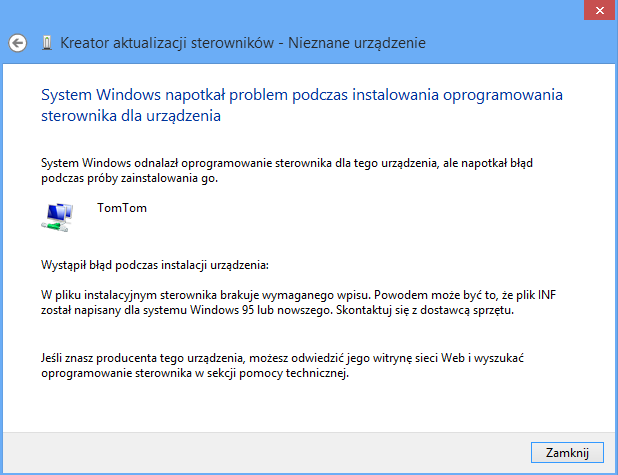Click the 'Kreator aktualizacji sterowników' title text
Viewport: 618px width, 475px height.
167,43
